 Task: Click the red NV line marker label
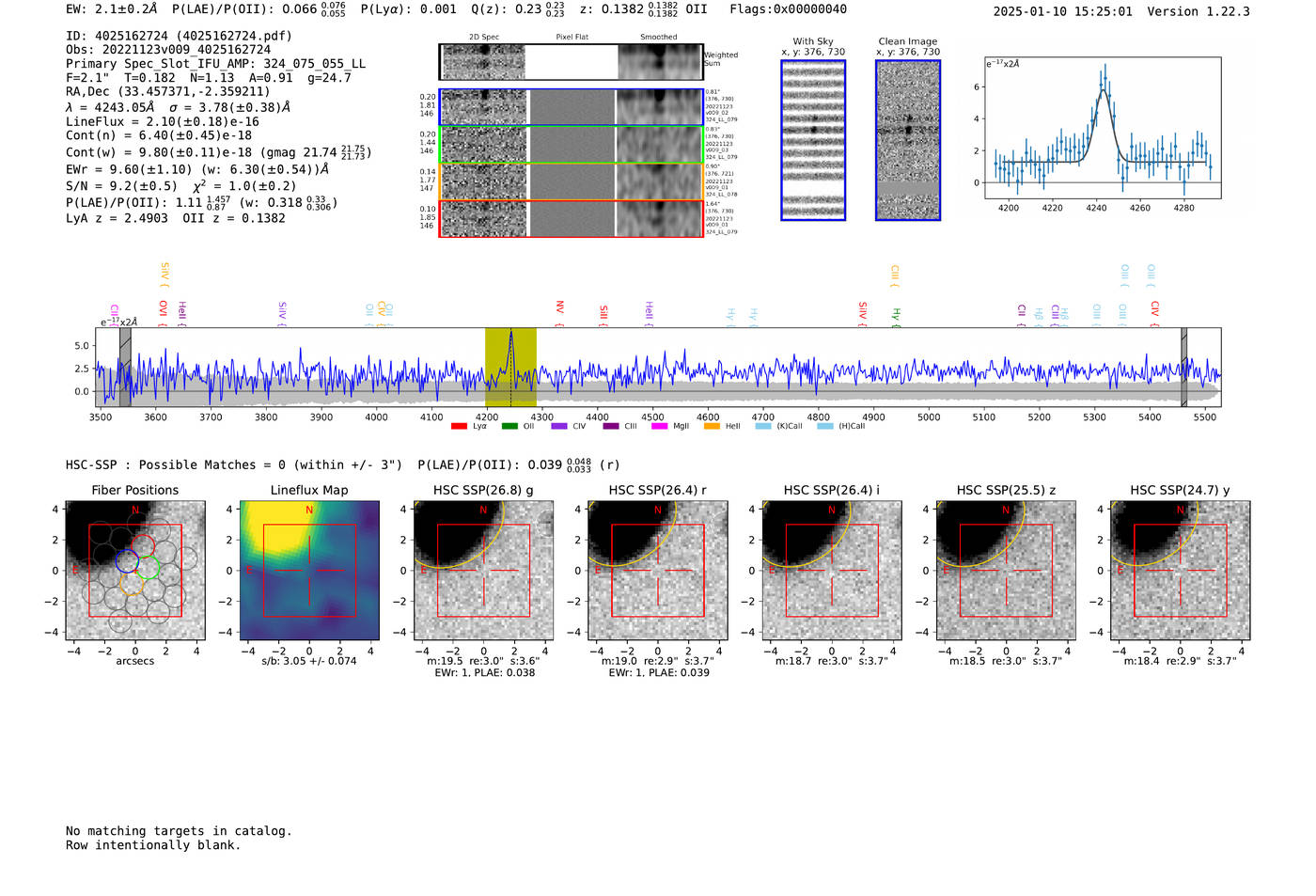(559, 308)
